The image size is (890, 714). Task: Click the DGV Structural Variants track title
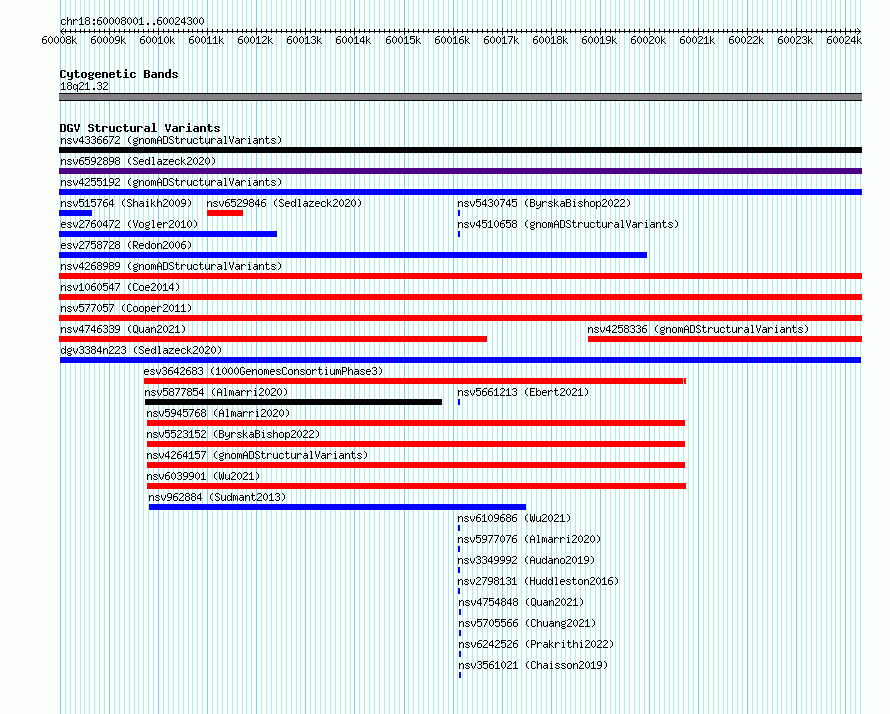tap(140, 128)
